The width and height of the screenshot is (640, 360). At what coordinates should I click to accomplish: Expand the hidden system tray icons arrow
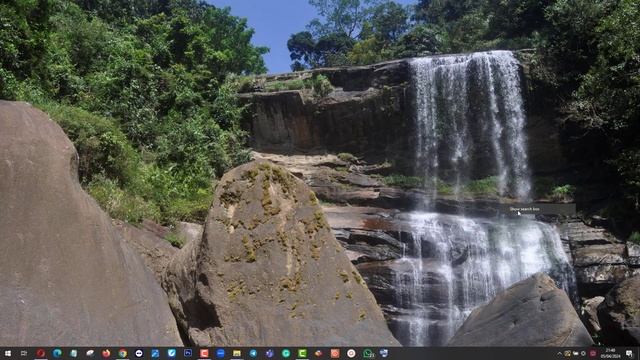pyautogui.click(x=560, y=353)
